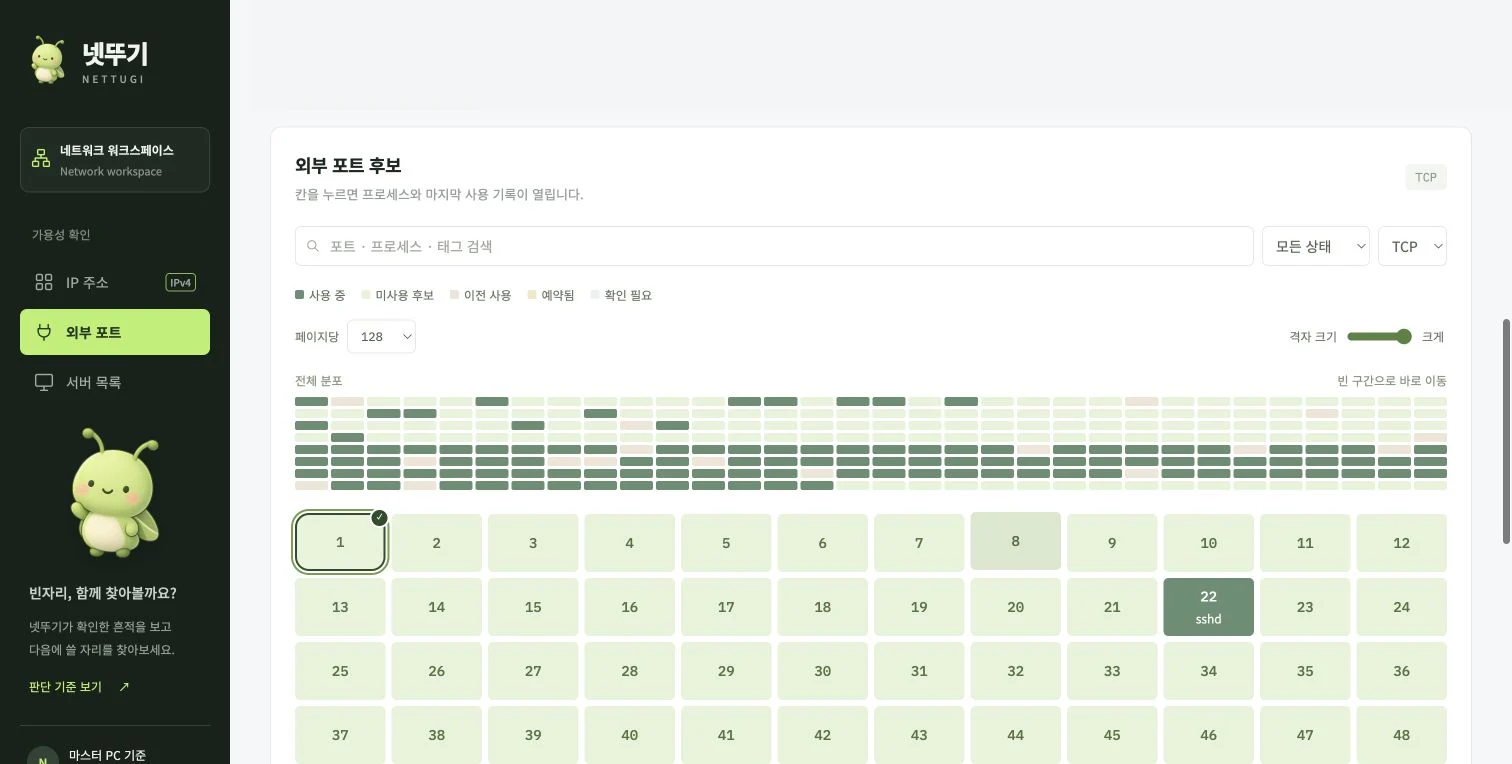
Task: Select port cell 22 sshd
Action: pos(1208,607)
